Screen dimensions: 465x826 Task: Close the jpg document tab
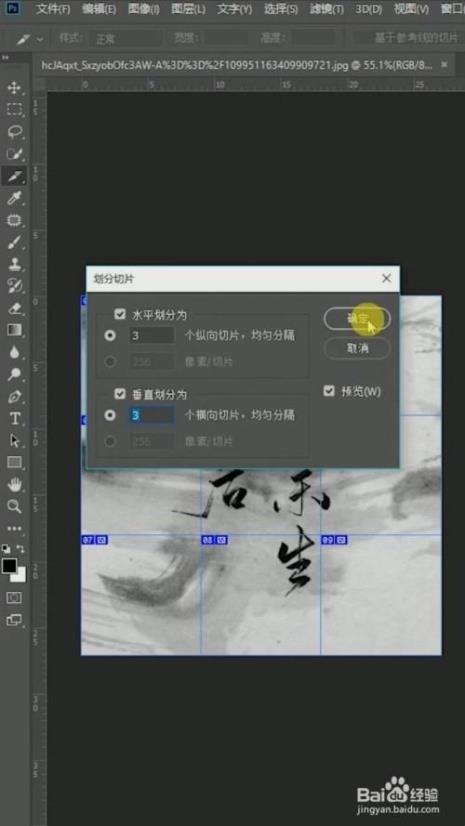click(x=444, y=64)
